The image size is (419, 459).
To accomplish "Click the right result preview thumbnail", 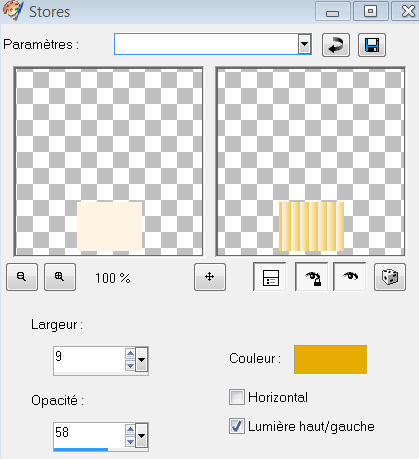I will coord(310,162).
